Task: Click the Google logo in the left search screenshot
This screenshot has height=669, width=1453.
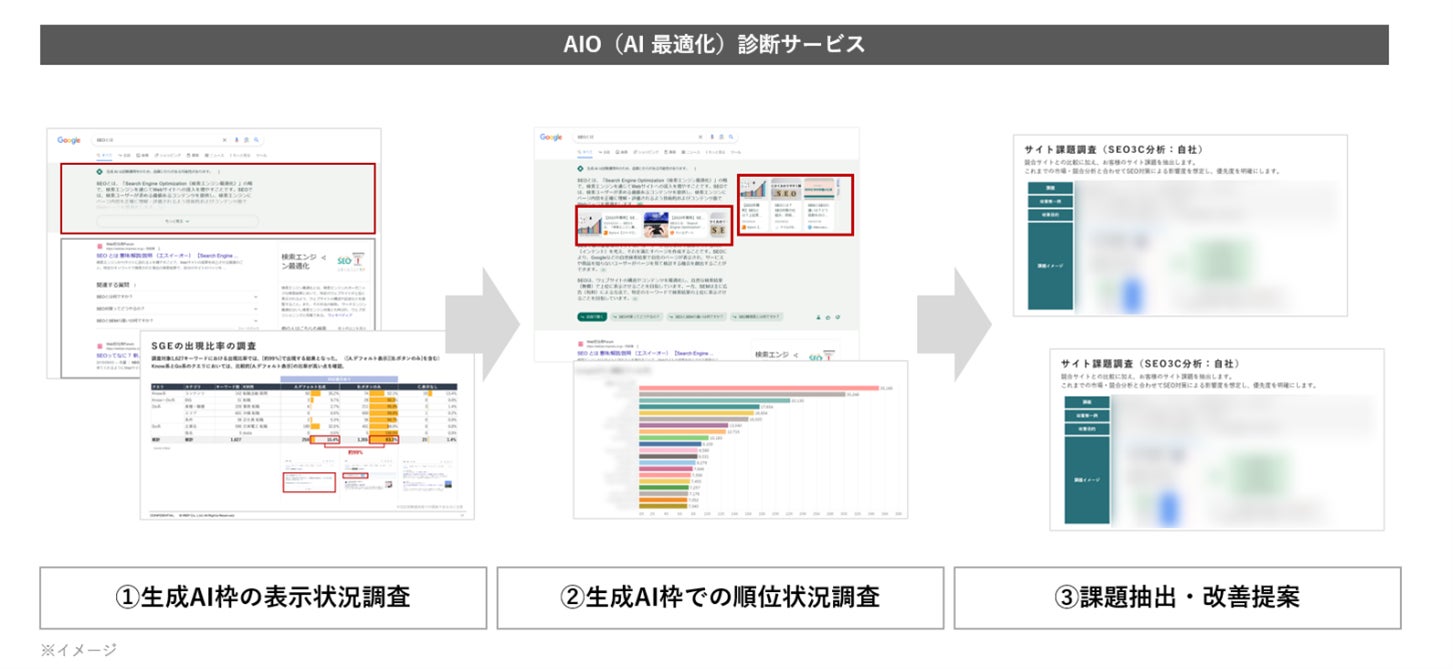Action: [x=69, y=141]
